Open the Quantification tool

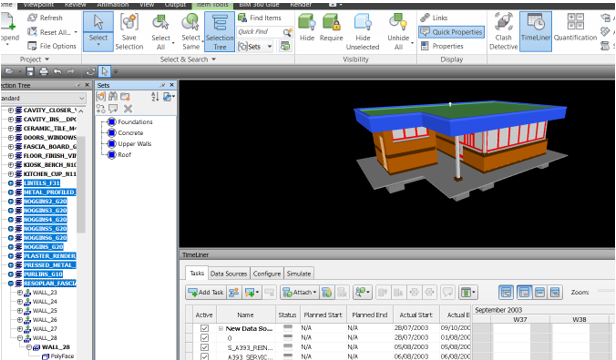(x=575, y=27)
